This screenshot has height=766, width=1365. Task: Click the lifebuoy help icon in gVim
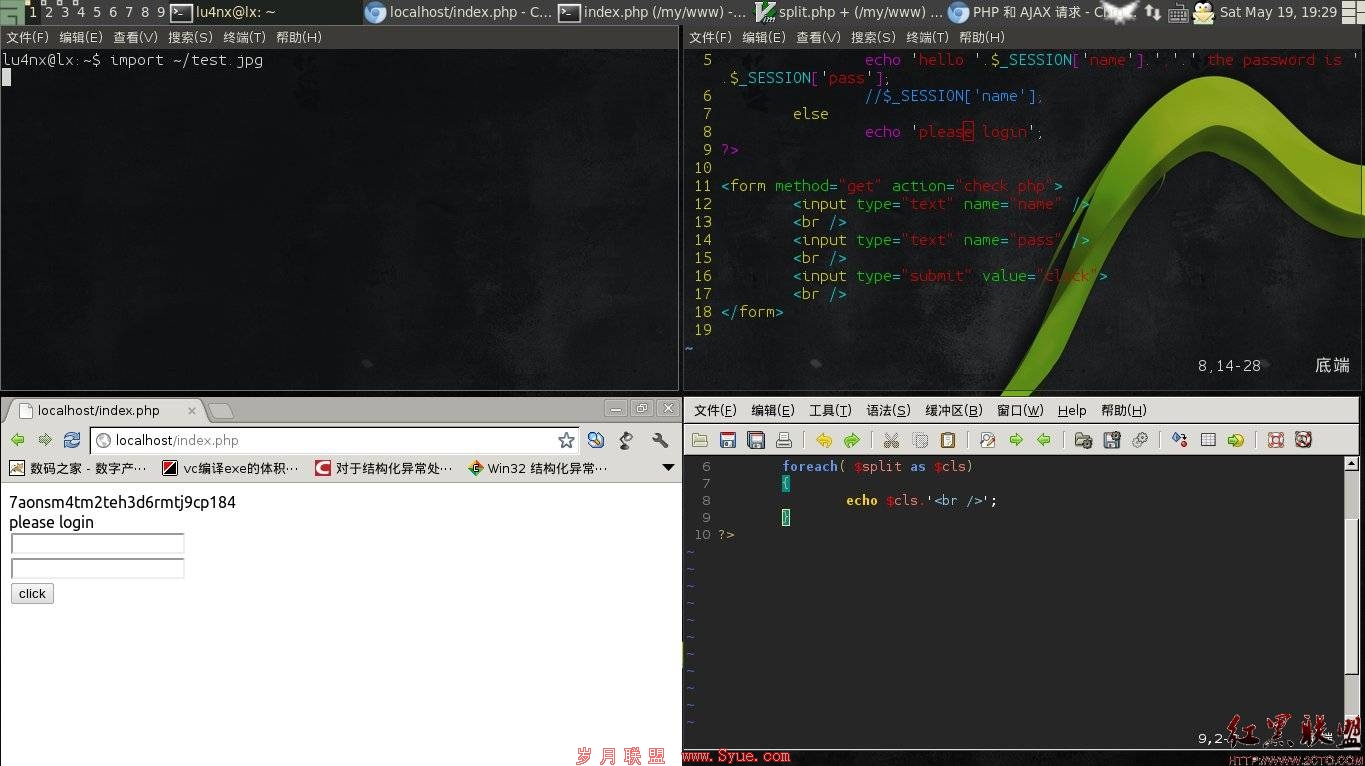pos(1275,440)
